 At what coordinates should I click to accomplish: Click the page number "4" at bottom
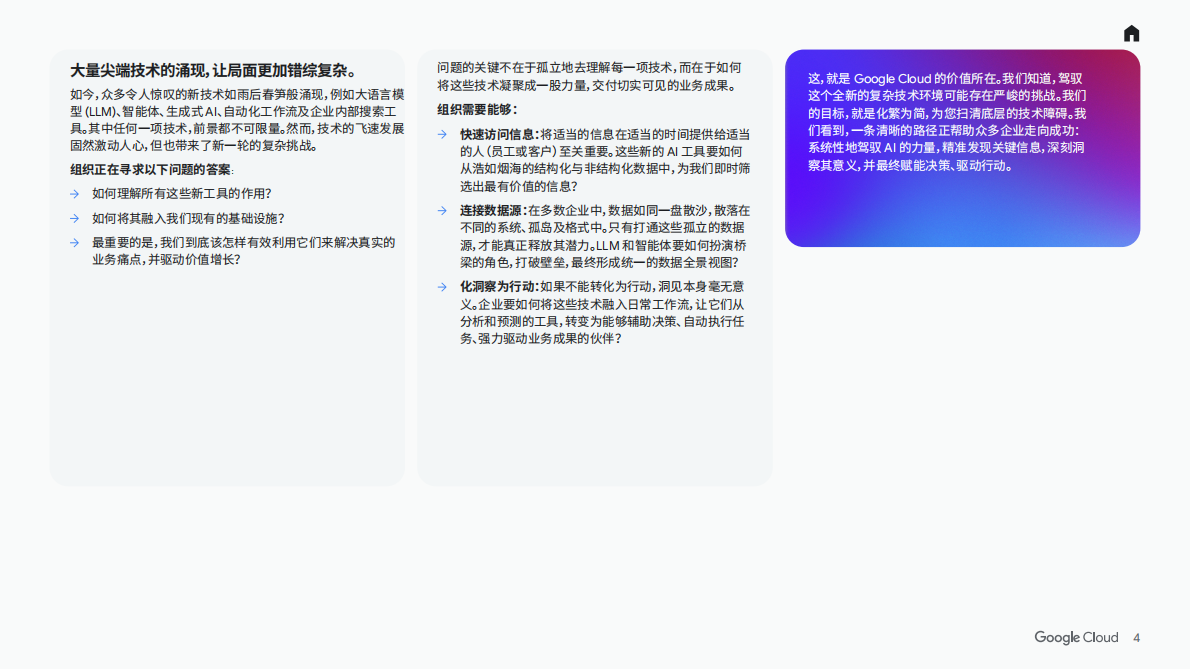pyautogui.click(x=1136, y=637)
